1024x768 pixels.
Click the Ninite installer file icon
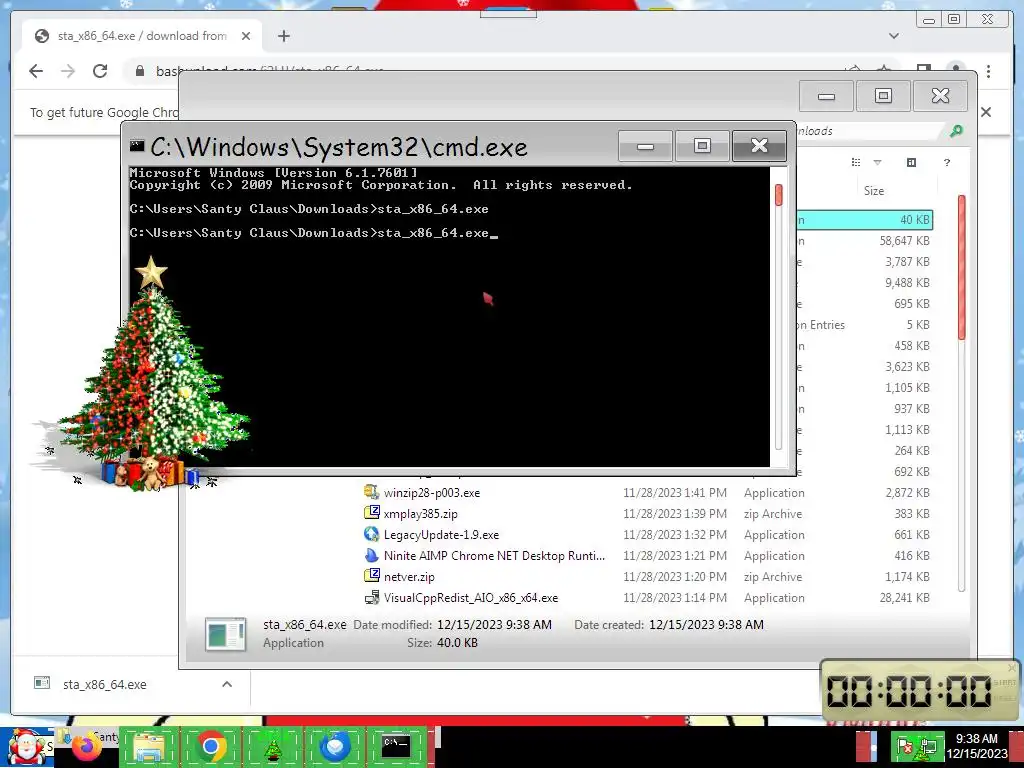pos(372,555)
